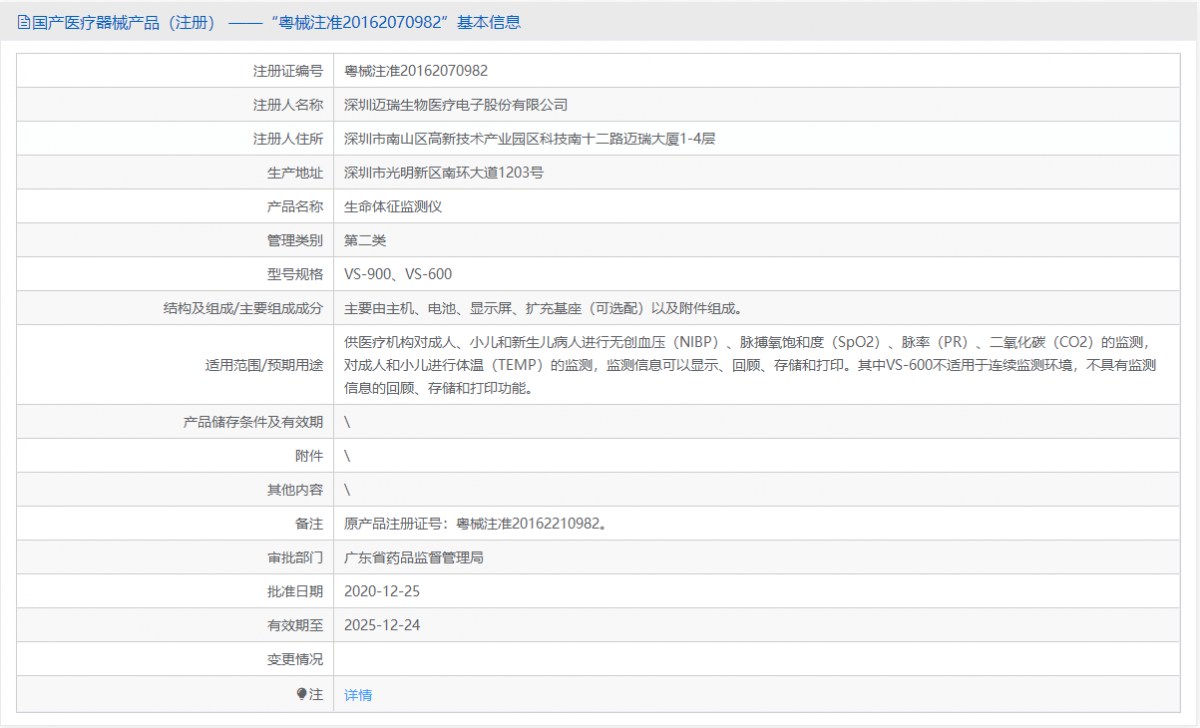
Task: Click the 注册人名称 label cell
Action: click(175, 105)
